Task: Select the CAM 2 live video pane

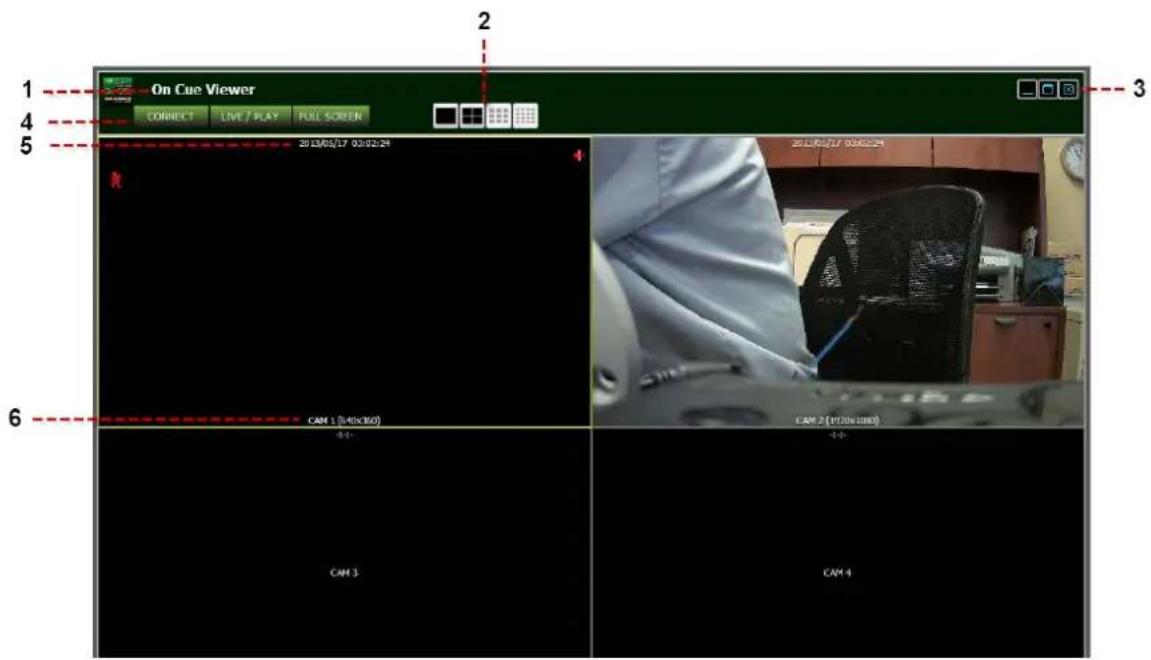Action: (x=838, y=281)
